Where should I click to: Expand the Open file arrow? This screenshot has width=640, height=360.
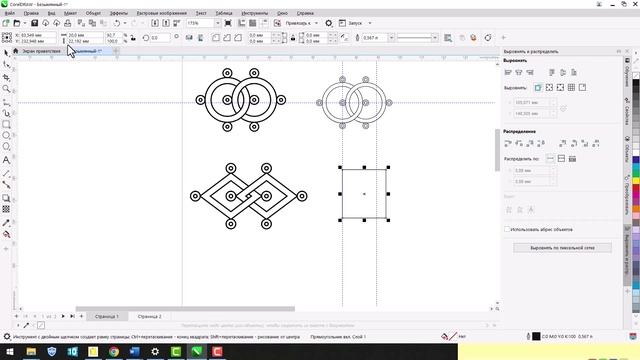click(x=24, y=23)
